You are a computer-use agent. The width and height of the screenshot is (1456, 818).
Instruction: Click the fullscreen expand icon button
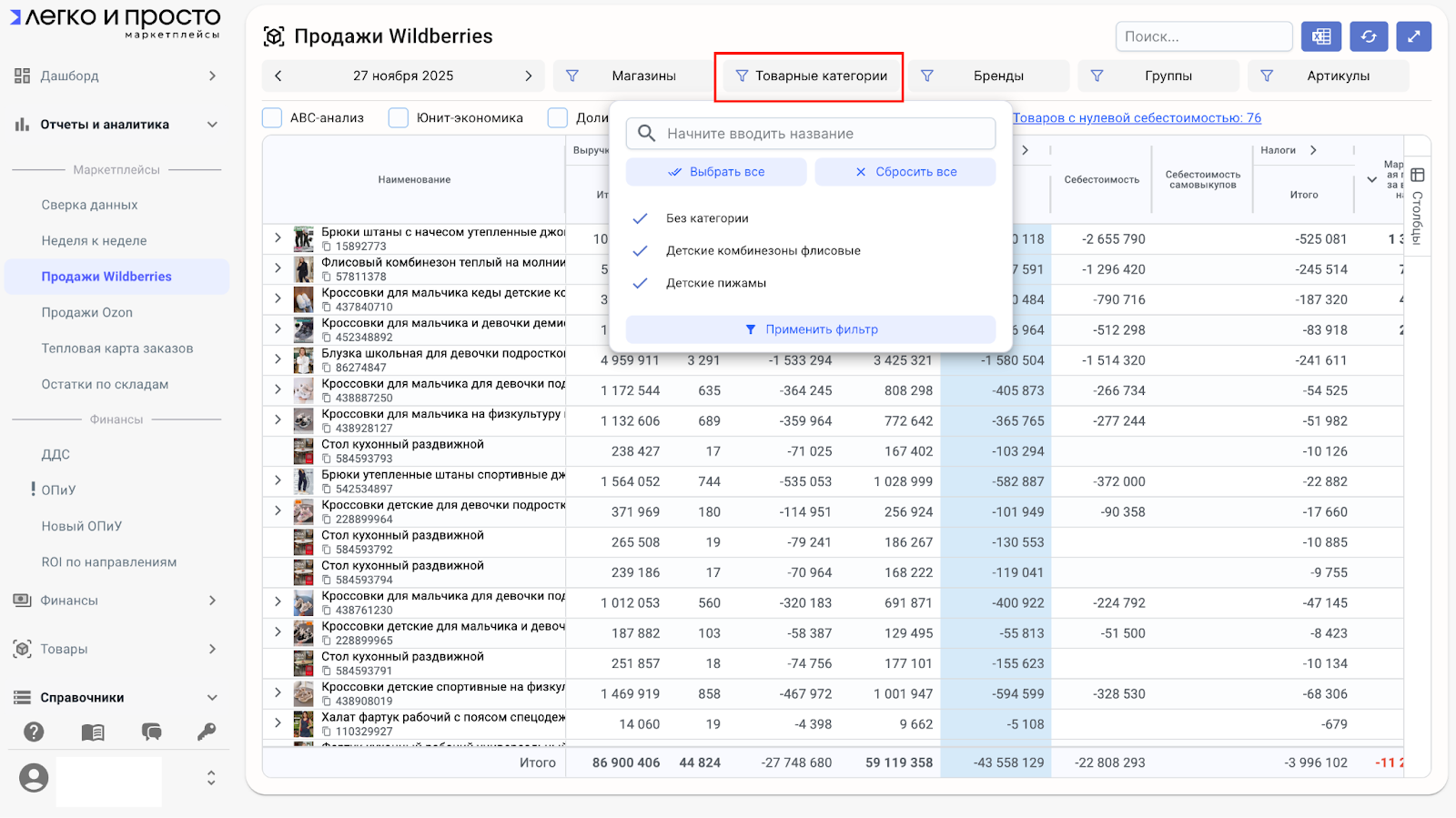(1413, 36)
